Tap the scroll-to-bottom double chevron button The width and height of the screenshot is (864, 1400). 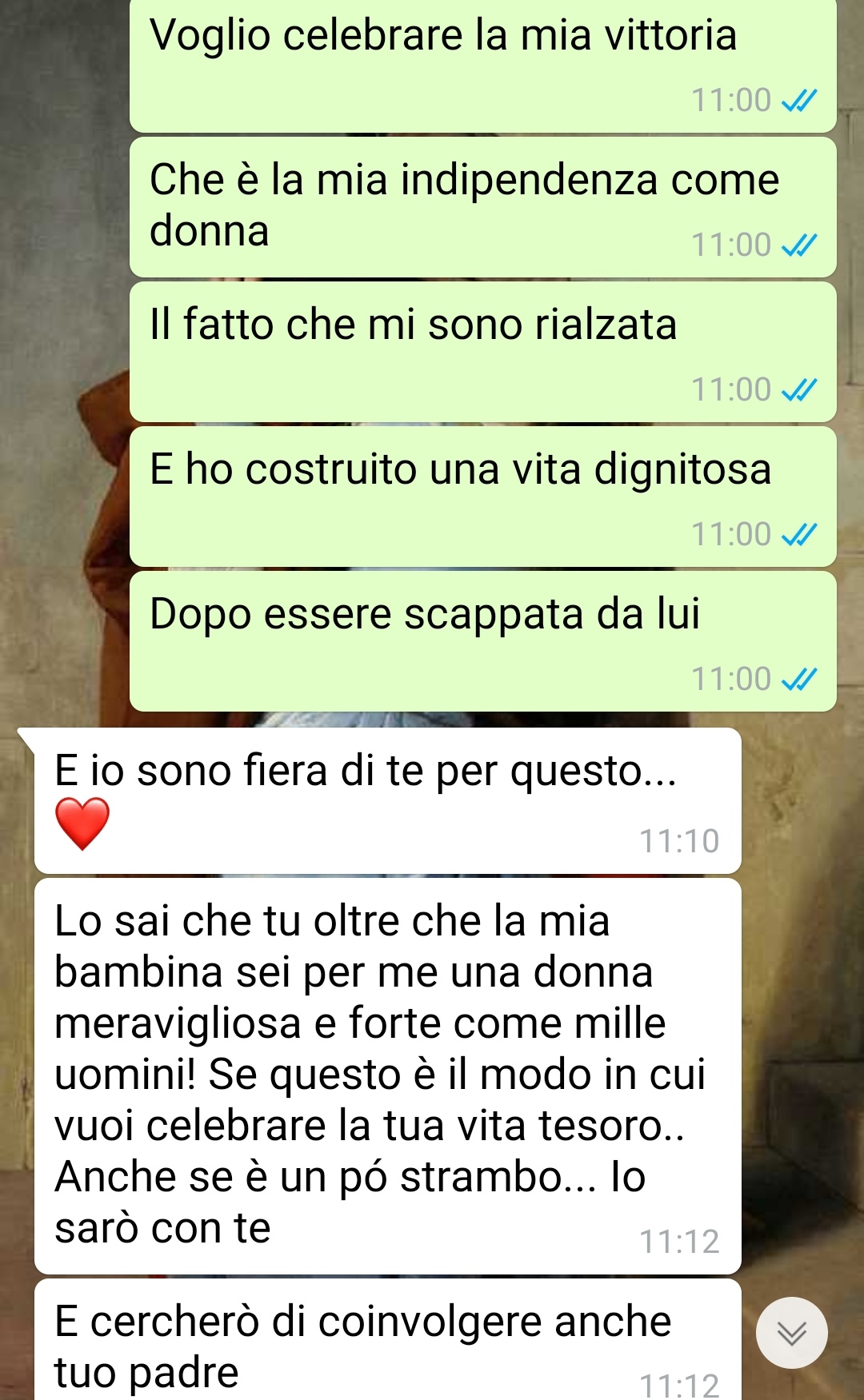(x=791, y=1333)
